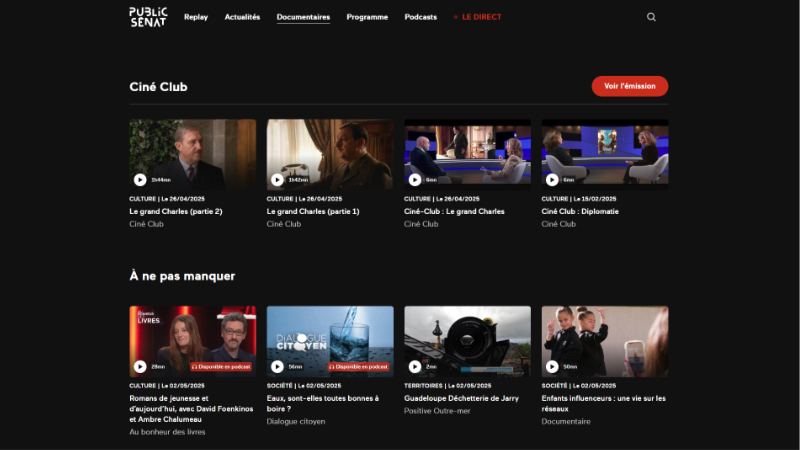Watch Le Direct live stream
The image size is (800, 450).
coord(477,17)
